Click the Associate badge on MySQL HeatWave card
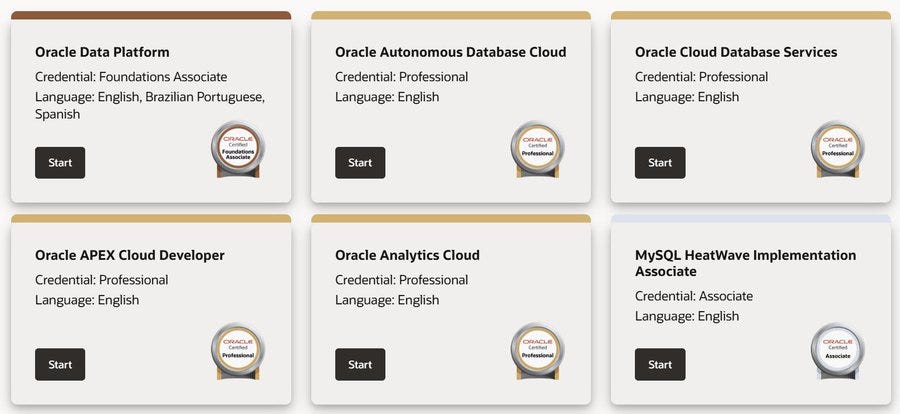This screenshot has height=414, width=900. tap(837, 351)
